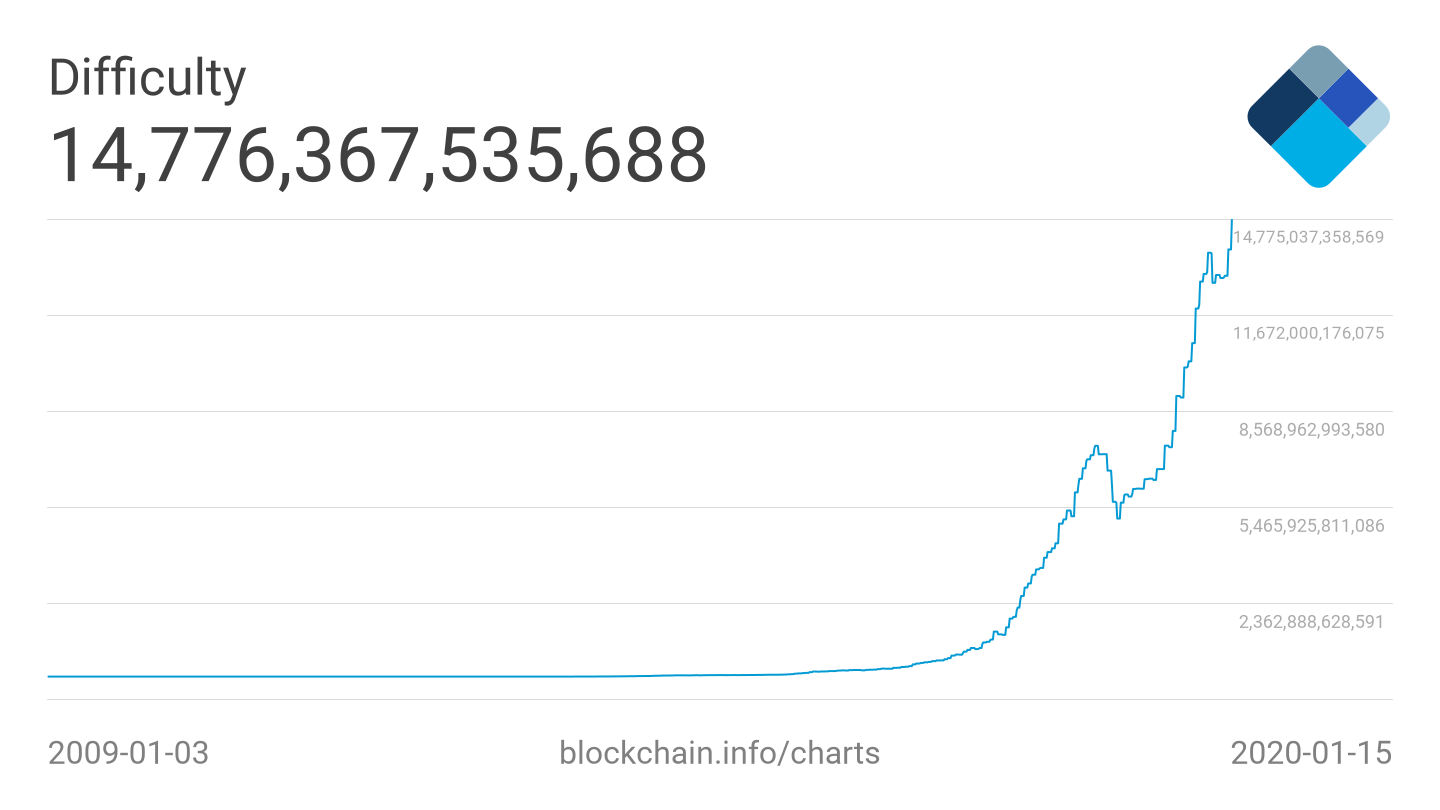
Task: Click the local peak before the mid-chart dip
Action: coord(1097,447)
